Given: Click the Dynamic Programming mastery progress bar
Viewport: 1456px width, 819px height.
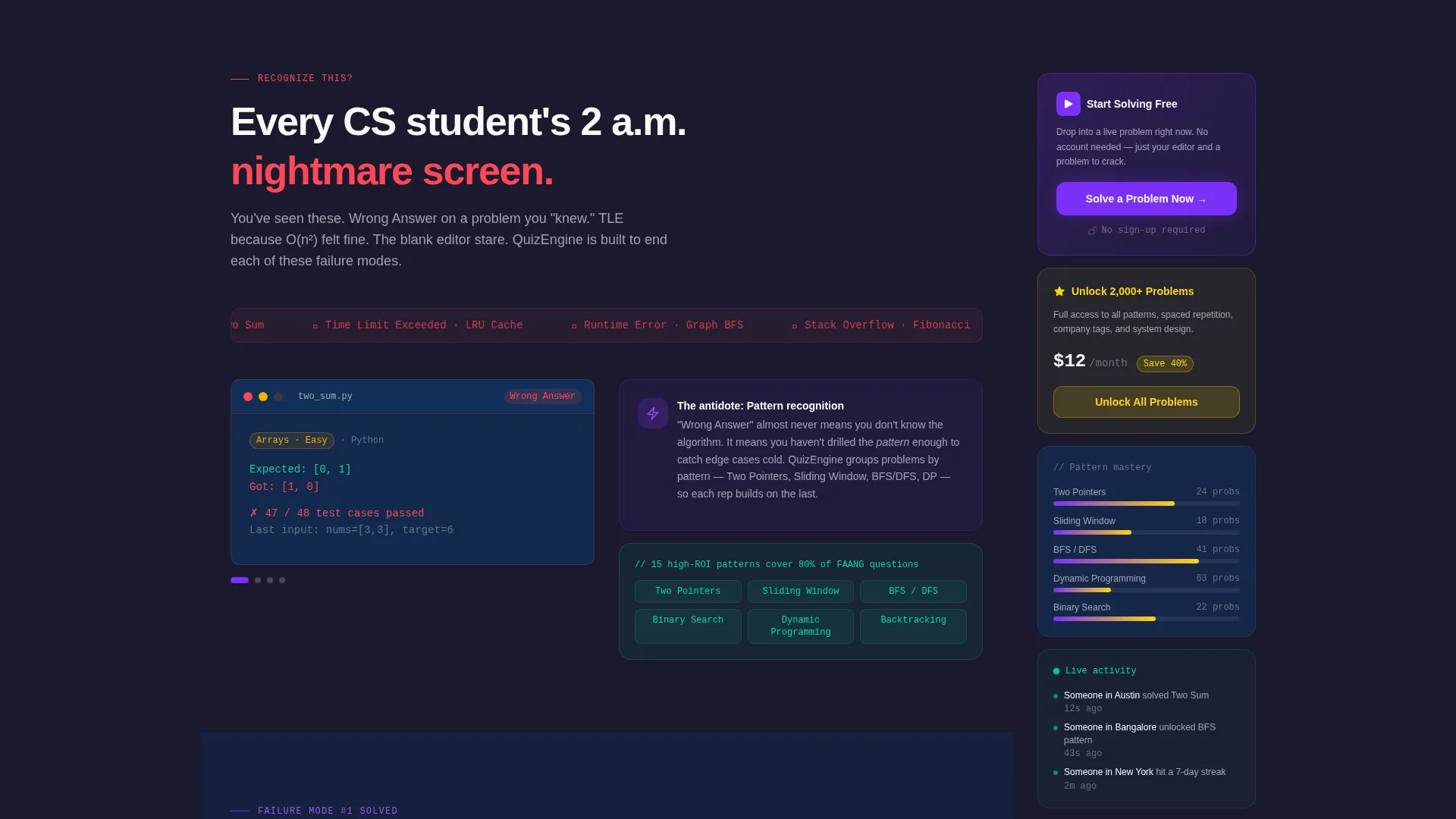Looking at the screenshot, I should [1147, 590].
